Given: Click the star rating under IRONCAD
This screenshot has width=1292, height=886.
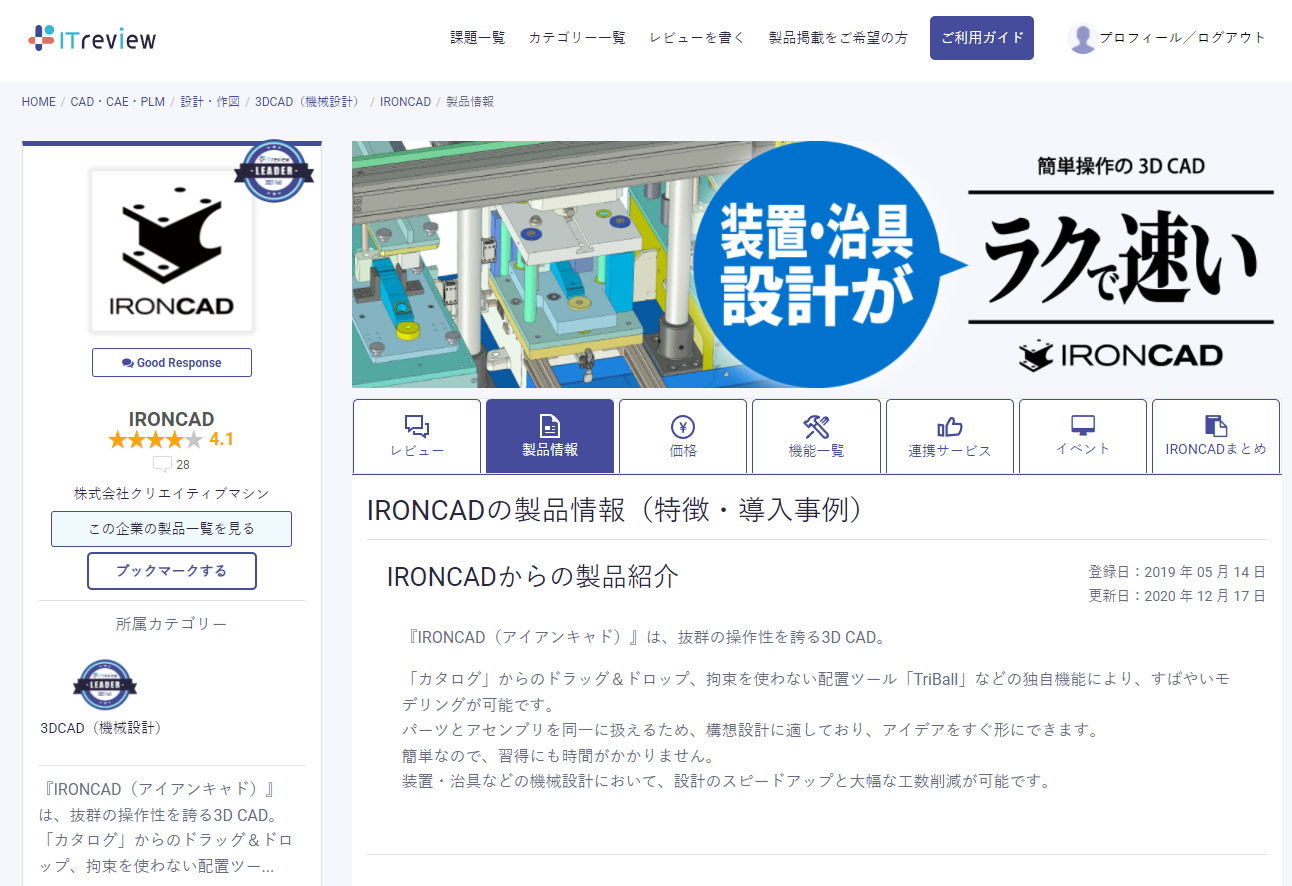Looking at the screenshot, I should 155,440.
